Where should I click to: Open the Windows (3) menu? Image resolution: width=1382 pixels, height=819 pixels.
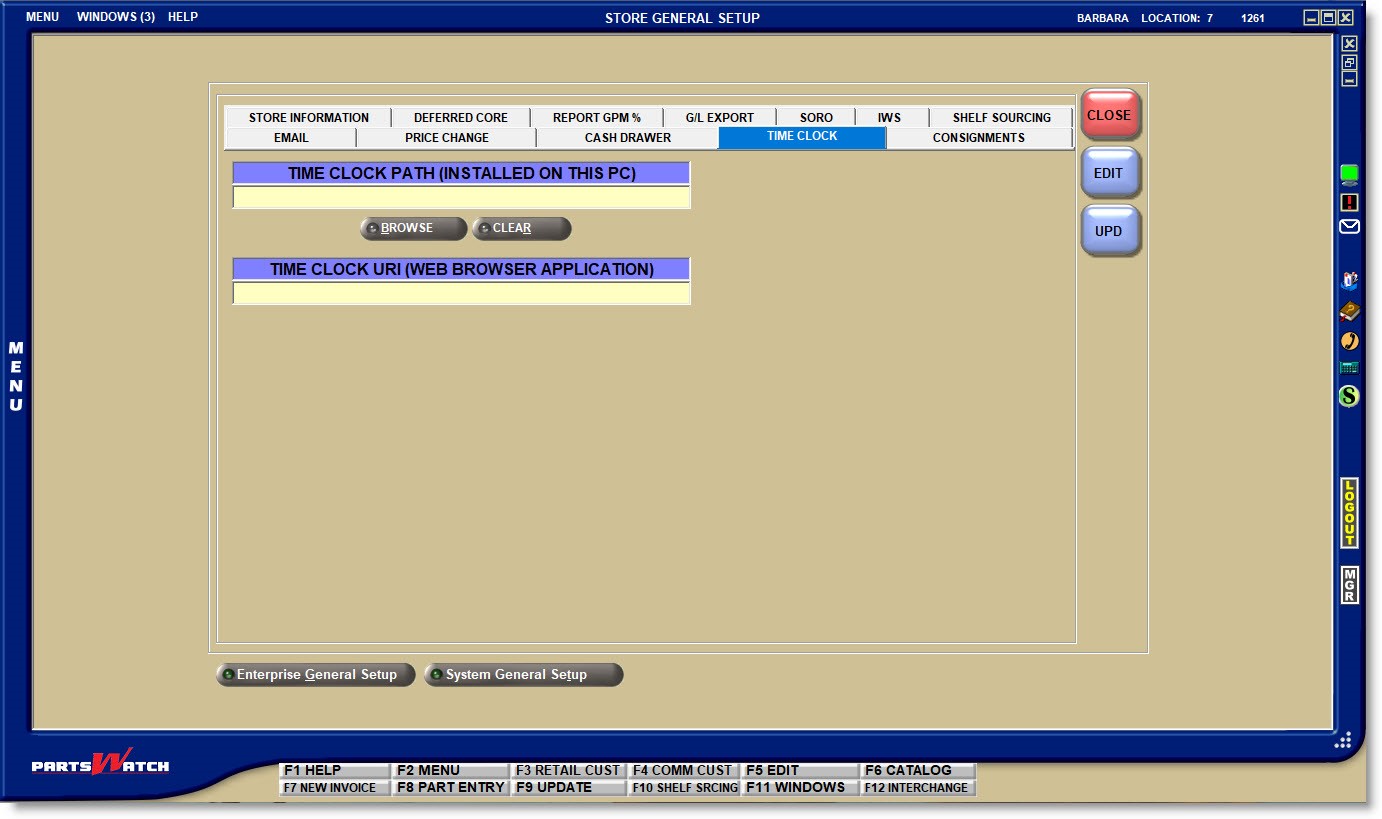pyautogui.click(x=115, y=17)
